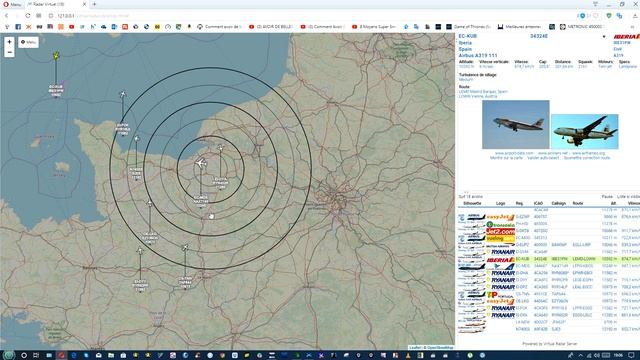640x360 pixels.
Task: Click the Vueling logo in aircraft list
Action: (500, 238)
